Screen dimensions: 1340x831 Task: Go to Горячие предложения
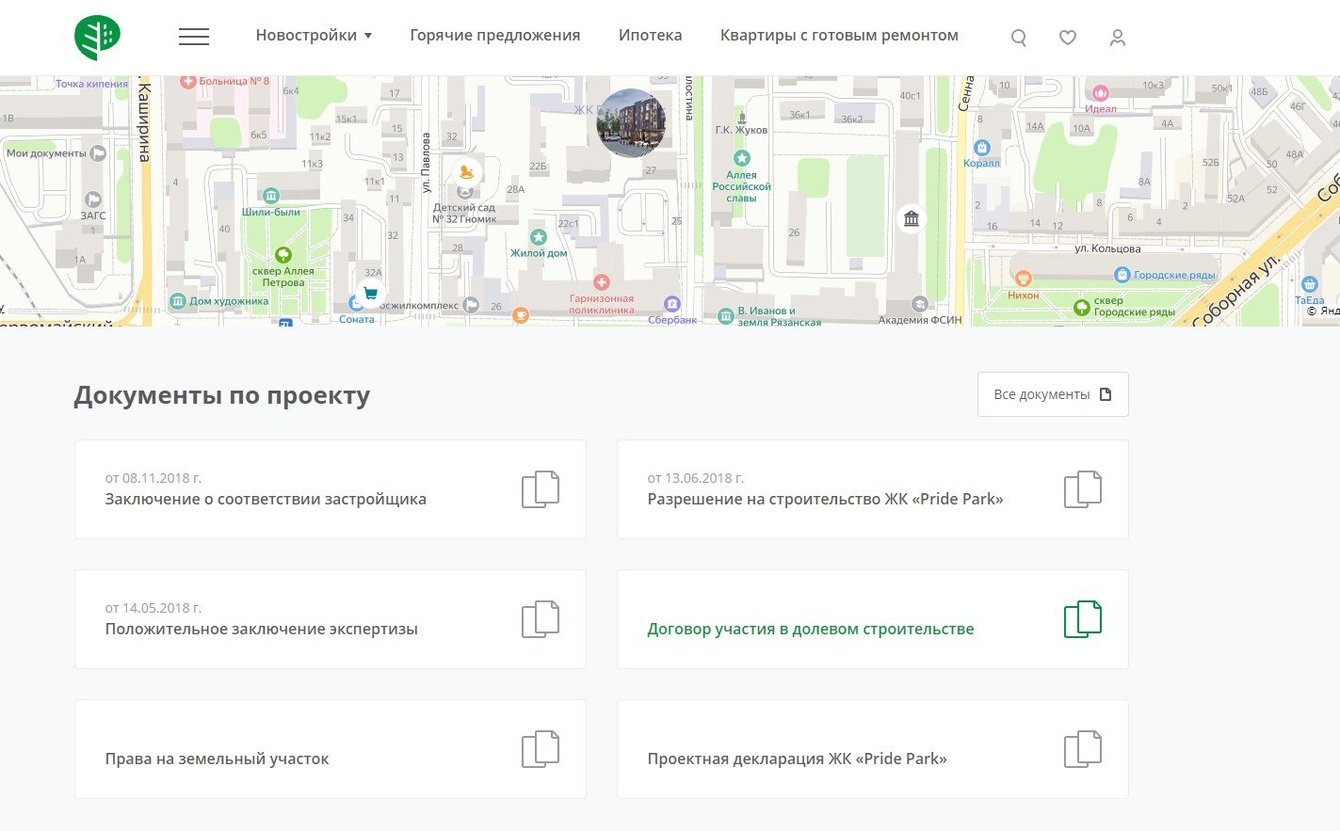[x=495, y=35]
